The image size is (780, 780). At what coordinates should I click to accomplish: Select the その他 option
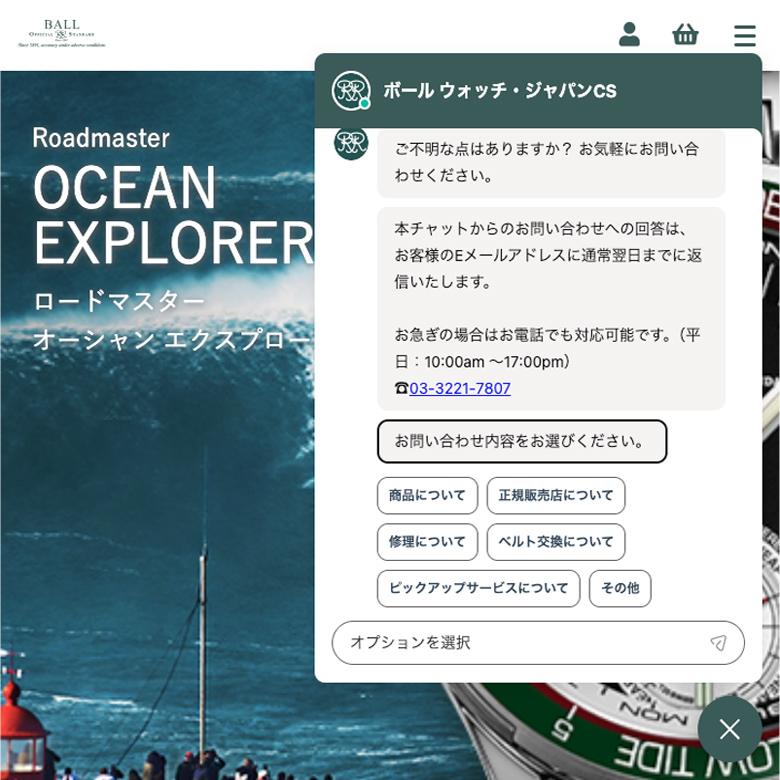(620, 588)
